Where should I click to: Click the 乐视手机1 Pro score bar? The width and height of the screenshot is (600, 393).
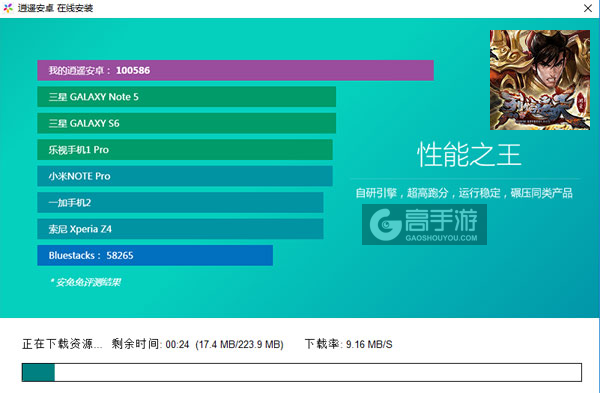click(185, 150)
